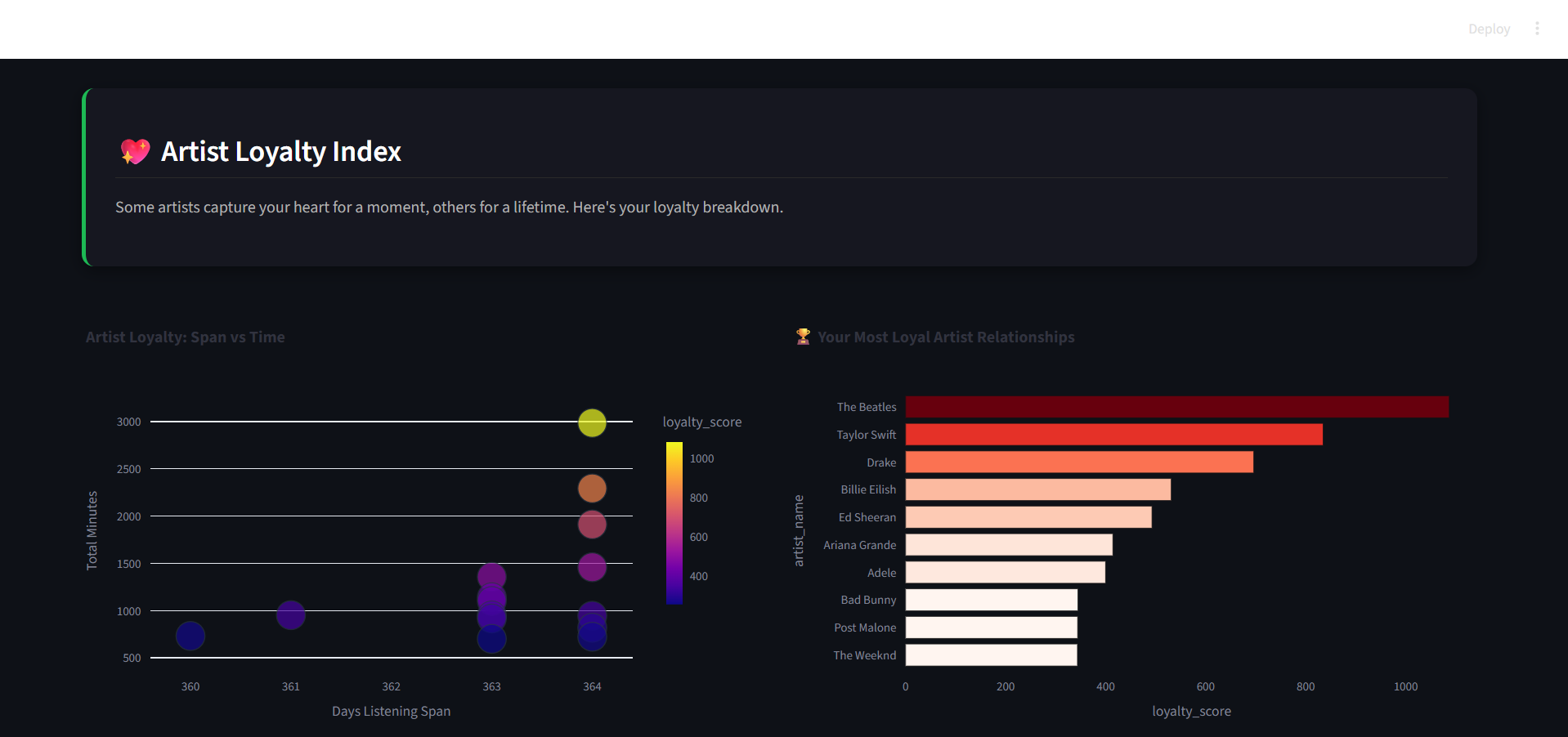
Task: Select the Taylor Swift bar
Action: [1113, 435]
